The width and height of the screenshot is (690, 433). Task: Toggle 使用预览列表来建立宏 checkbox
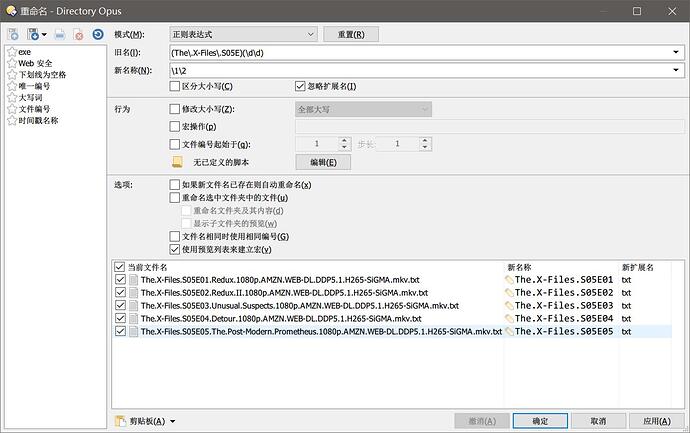[176, 249]
